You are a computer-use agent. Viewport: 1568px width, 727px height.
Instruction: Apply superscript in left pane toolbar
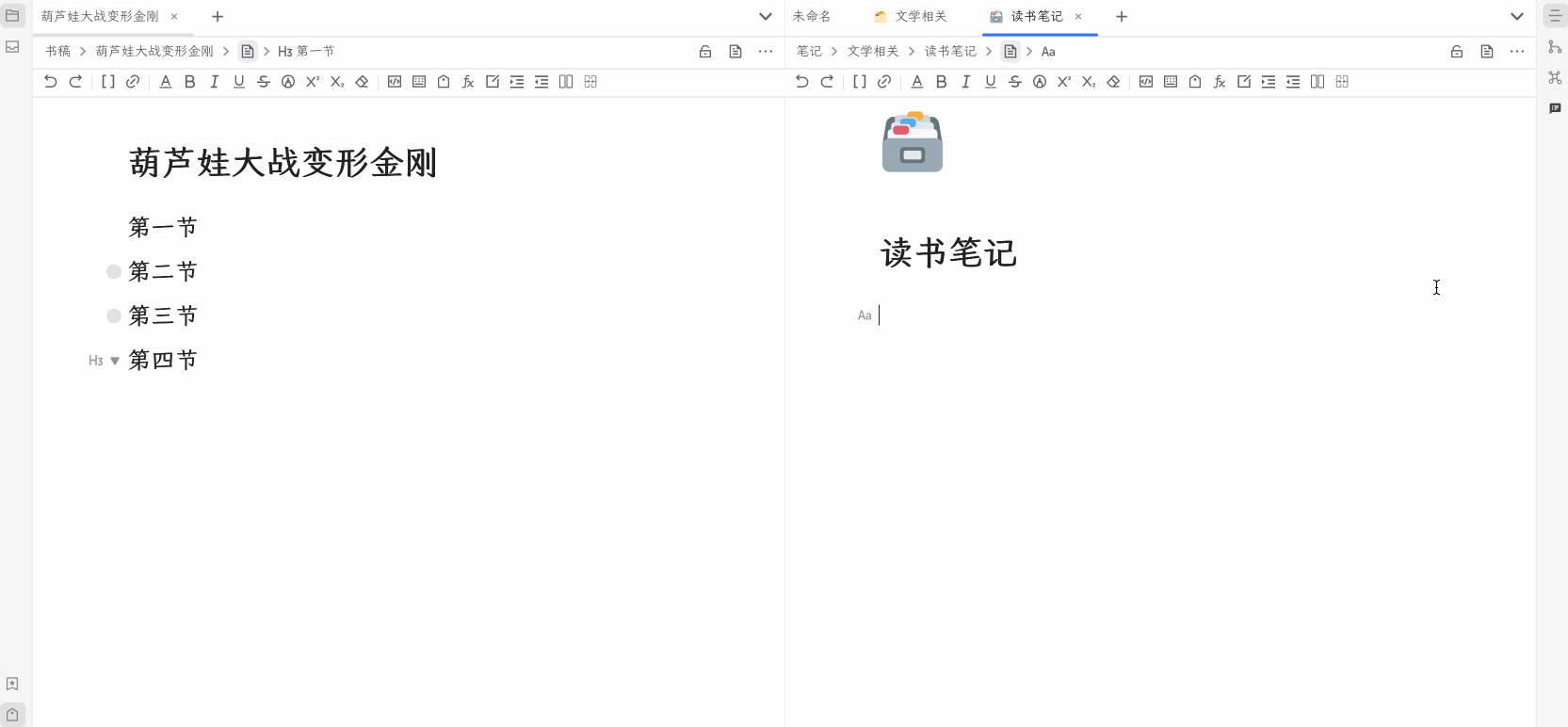pyautogui.click(x=313, y=82)
